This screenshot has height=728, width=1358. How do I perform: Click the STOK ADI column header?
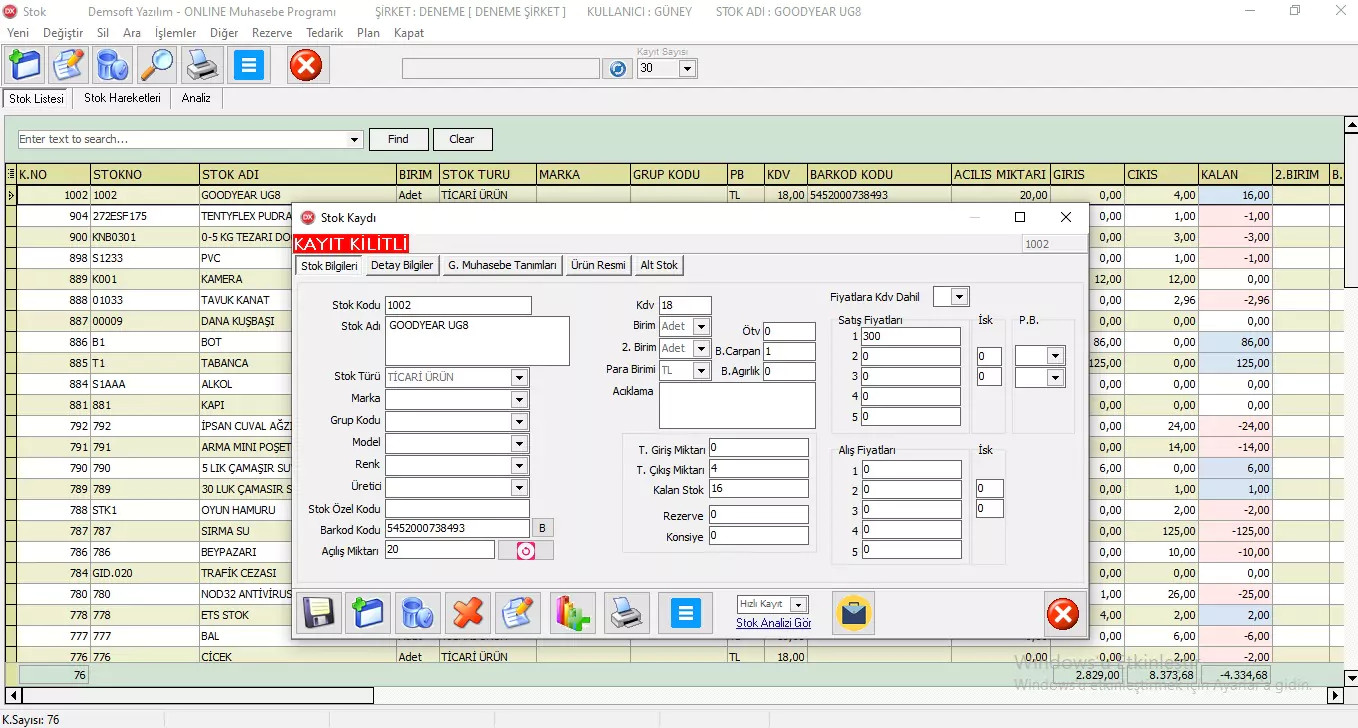[297, 174]
